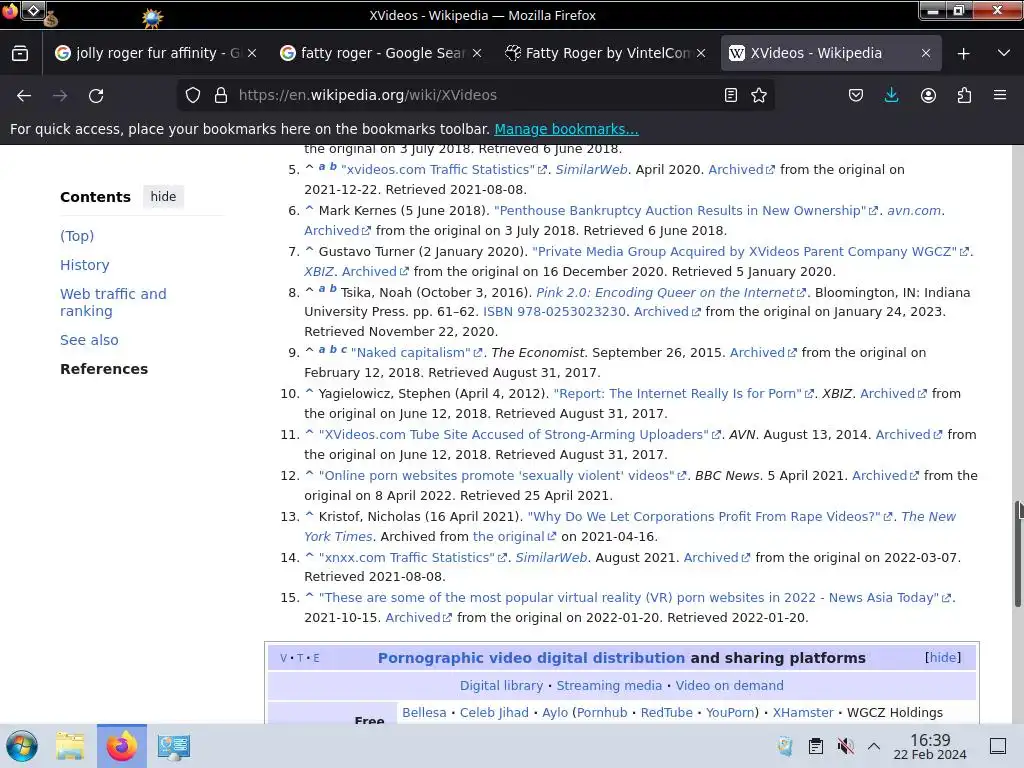This screenshot has height=768, width=1024.
Task: Open the Firefox account menu
Action: coord(928,95)
